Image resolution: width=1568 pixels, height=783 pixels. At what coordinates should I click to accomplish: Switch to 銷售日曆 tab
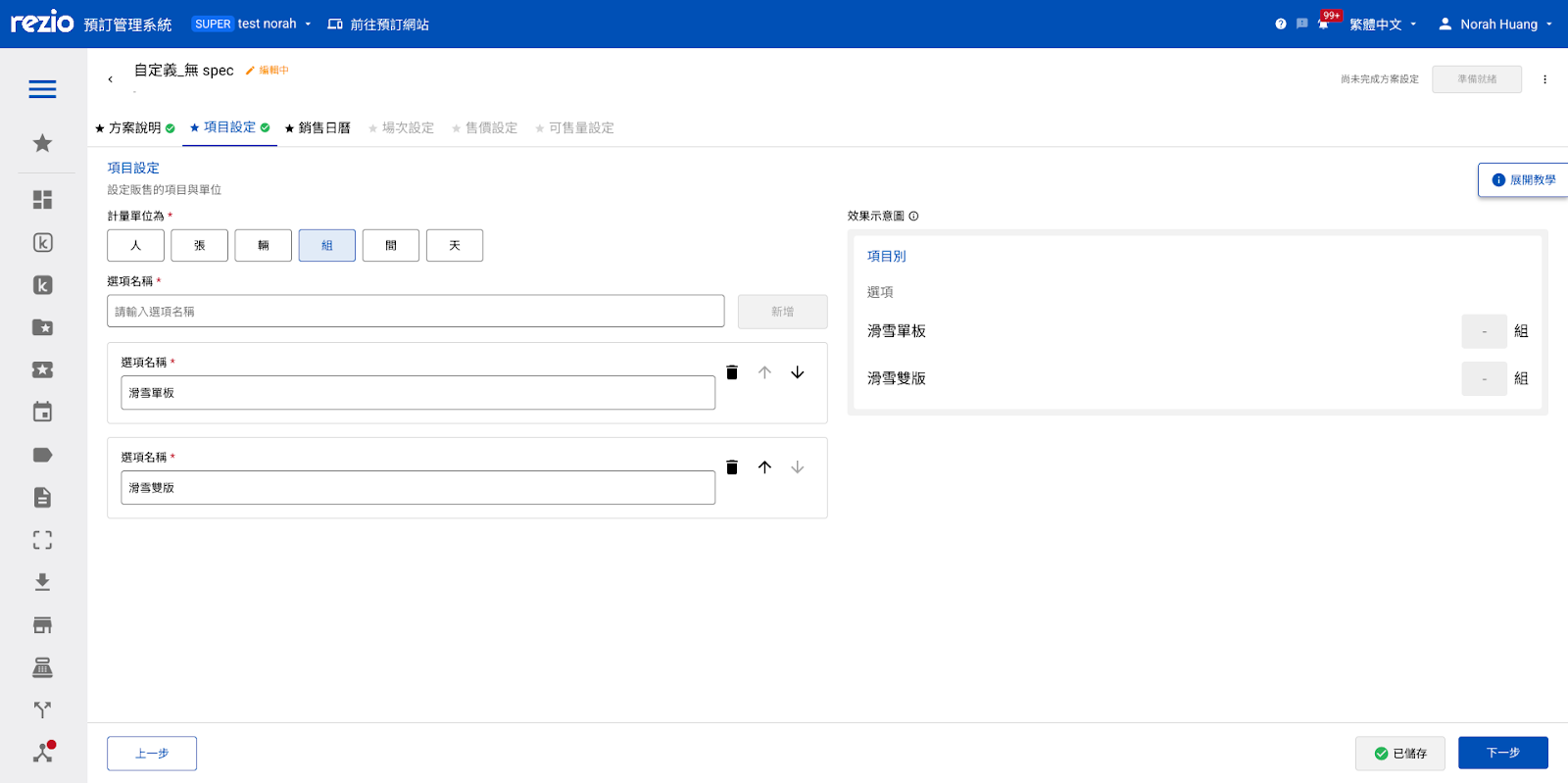pos(318,127)
